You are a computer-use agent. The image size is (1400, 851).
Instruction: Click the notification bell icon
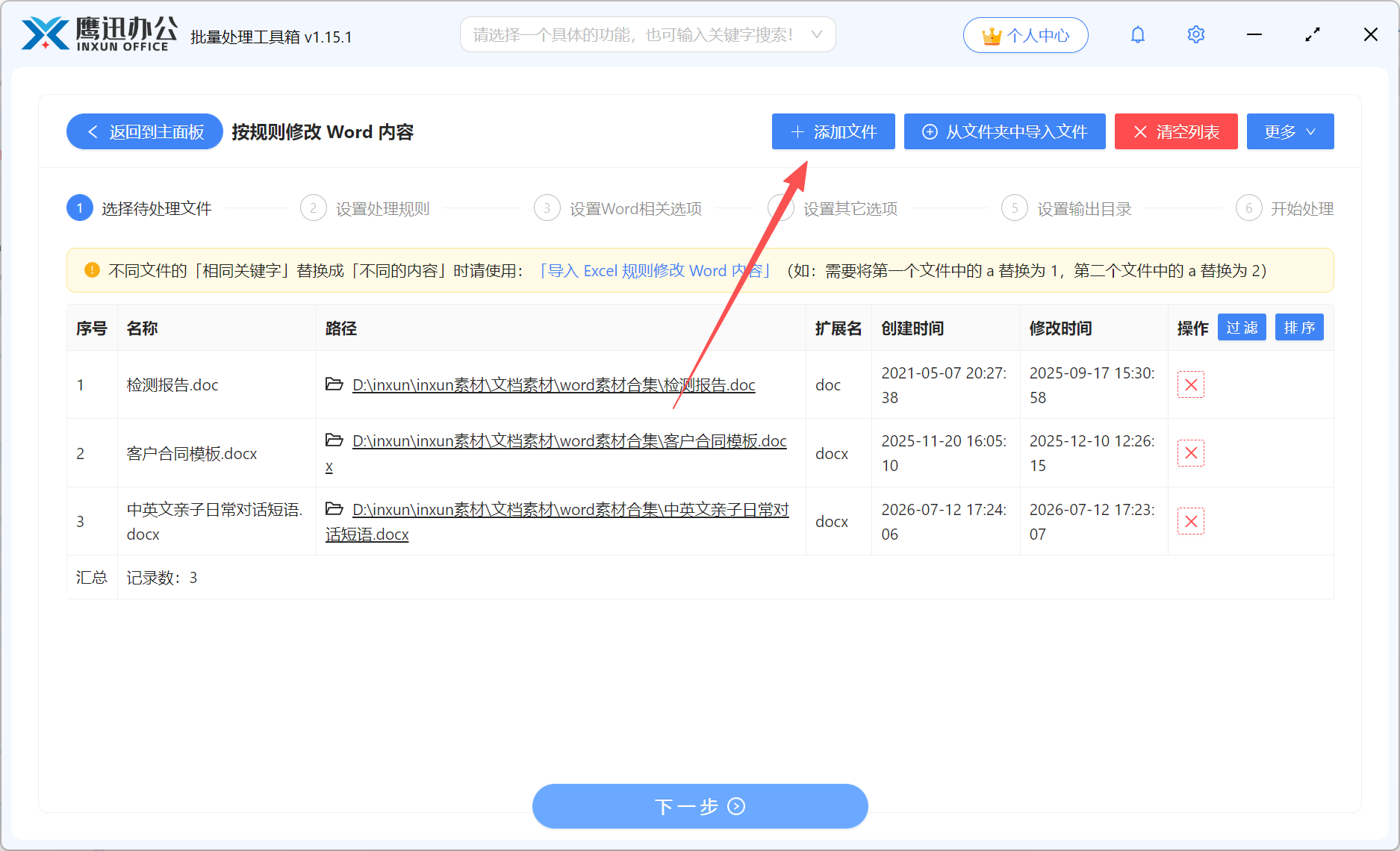coord(1137,35)
